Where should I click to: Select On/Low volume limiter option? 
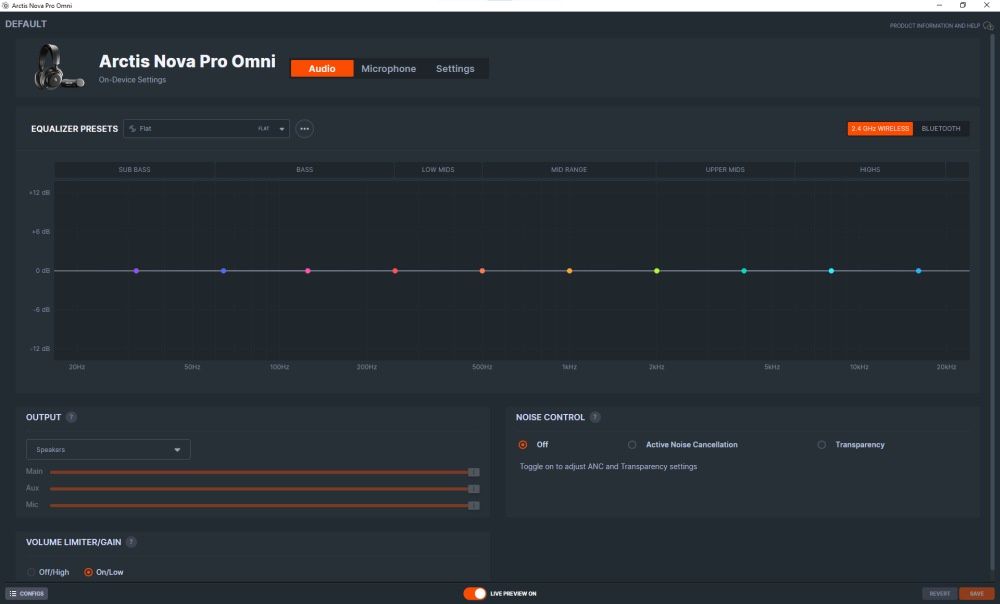tap(88, 572)
